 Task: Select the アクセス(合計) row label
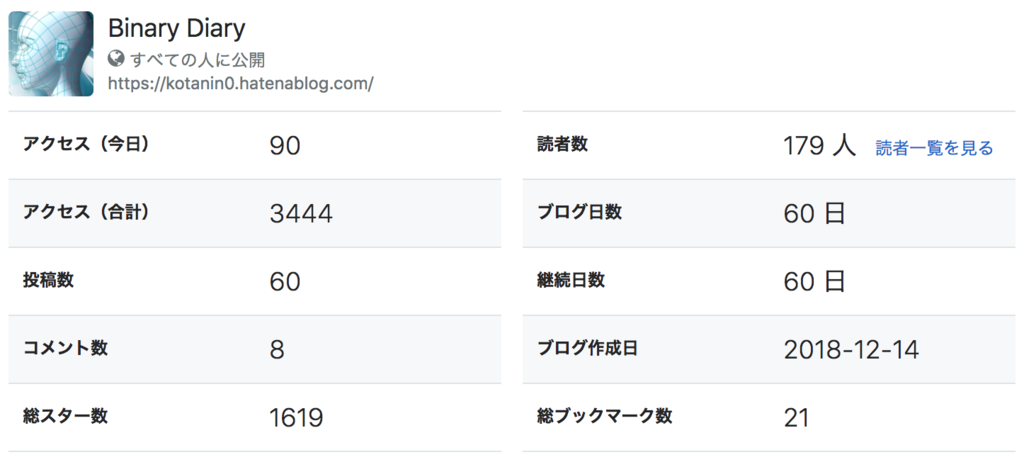pyautogui.click(x=86, y=212)
